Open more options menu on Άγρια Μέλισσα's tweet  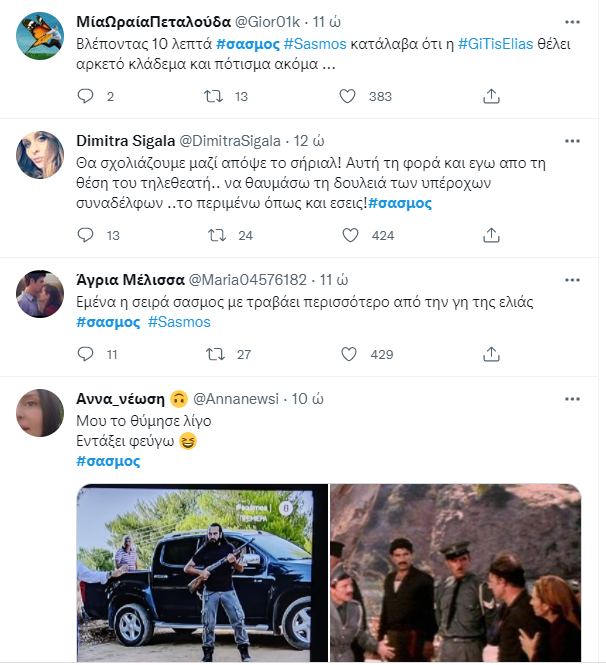(571, 278)
